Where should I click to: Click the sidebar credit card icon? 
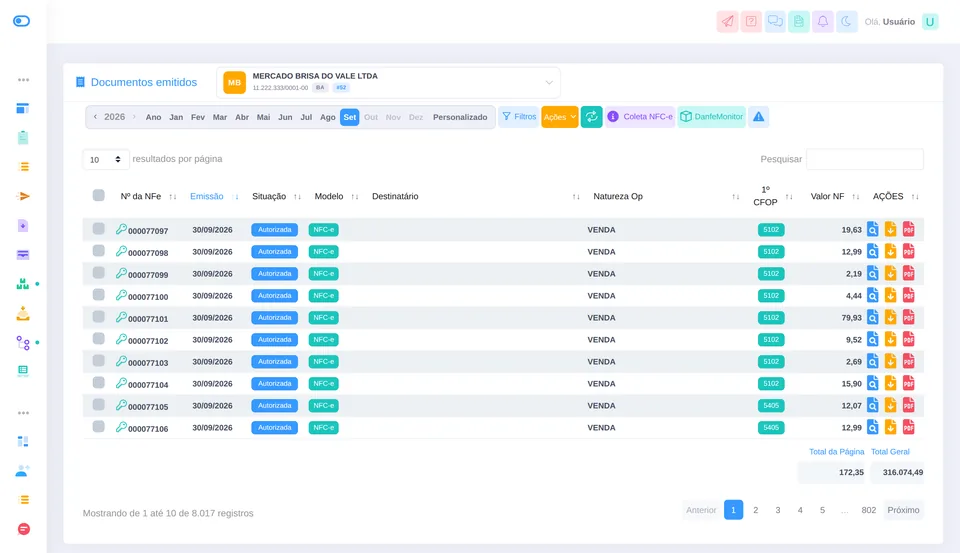[x=23, y=255]
